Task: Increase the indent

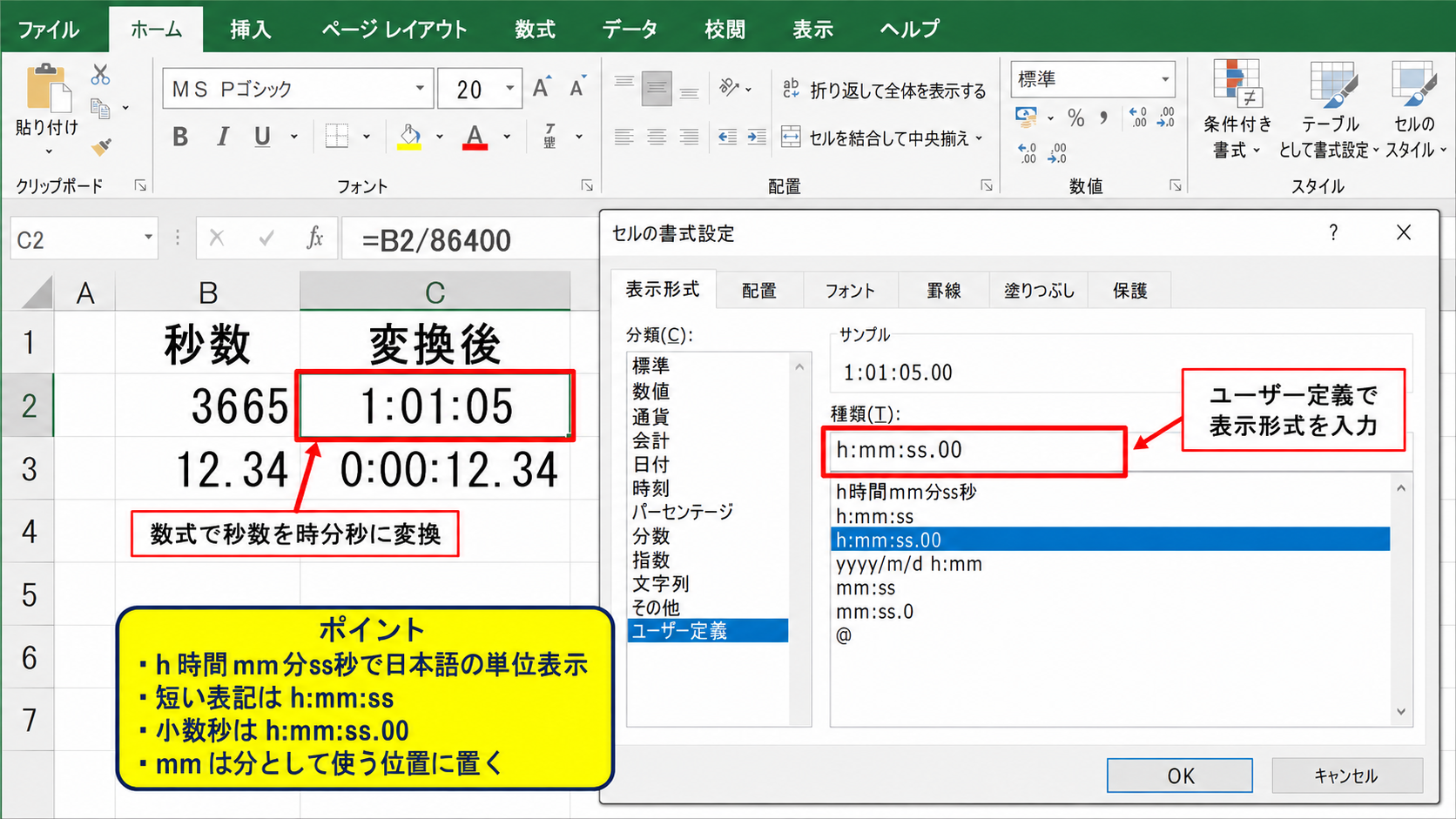Action: [757, 137]
